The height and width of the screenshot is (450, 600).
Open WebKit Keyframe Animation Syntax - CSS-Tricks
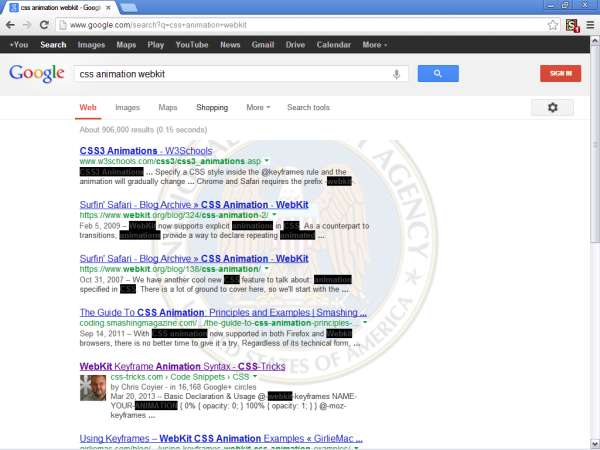click(183, 367)
